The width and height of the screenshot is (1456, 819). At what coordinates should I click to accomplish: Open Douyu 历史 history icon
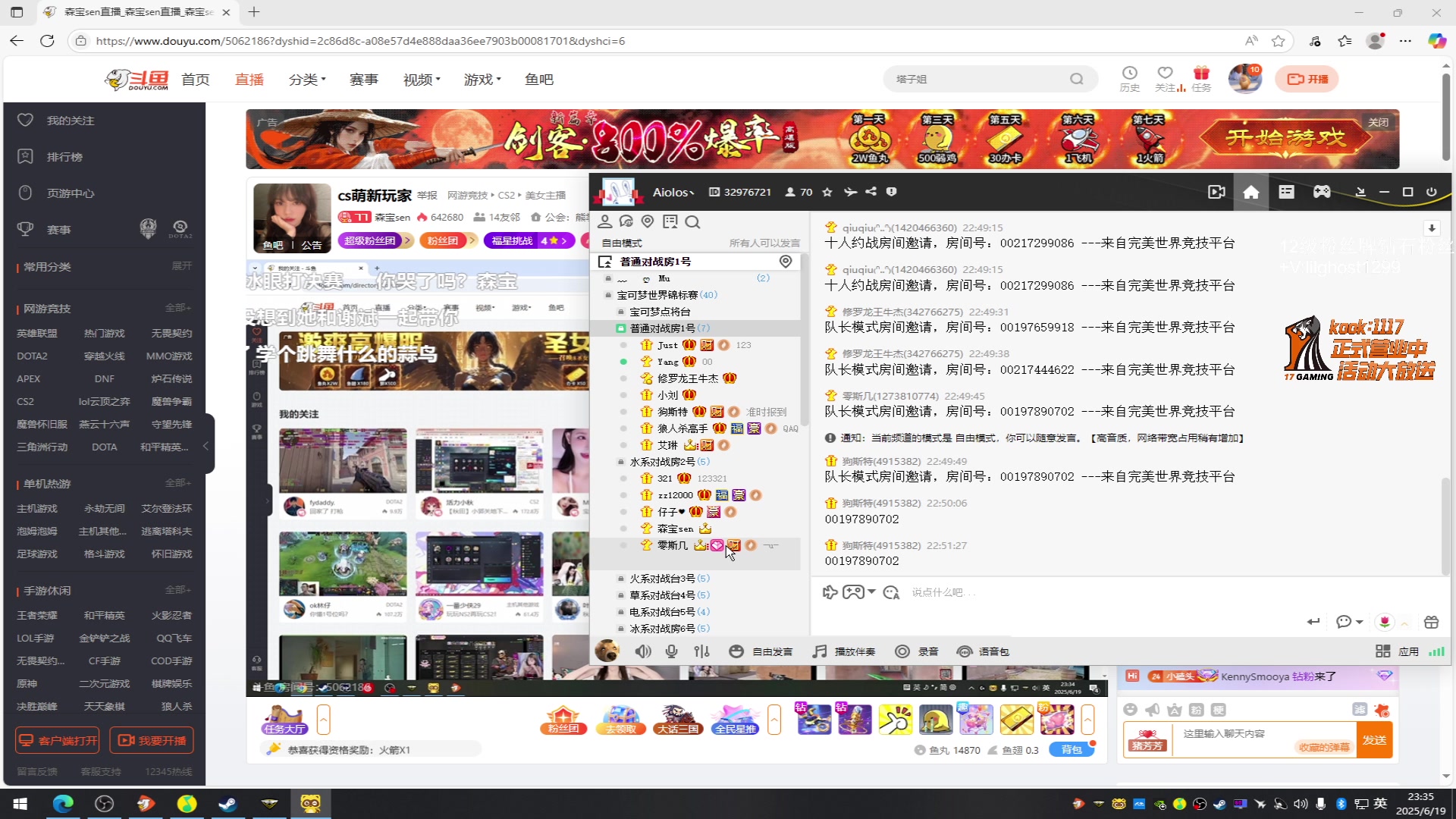(1130, 79)
